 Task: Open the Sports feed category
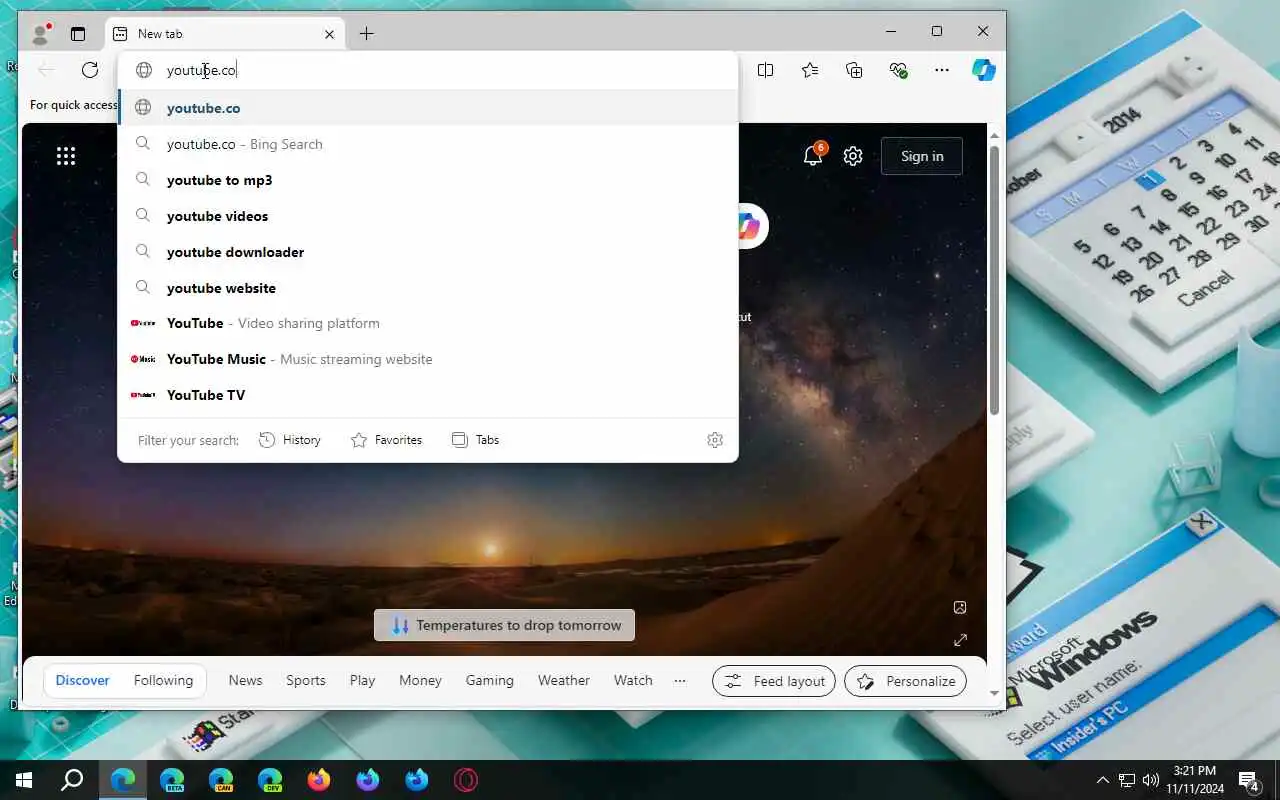click(306, 680)
